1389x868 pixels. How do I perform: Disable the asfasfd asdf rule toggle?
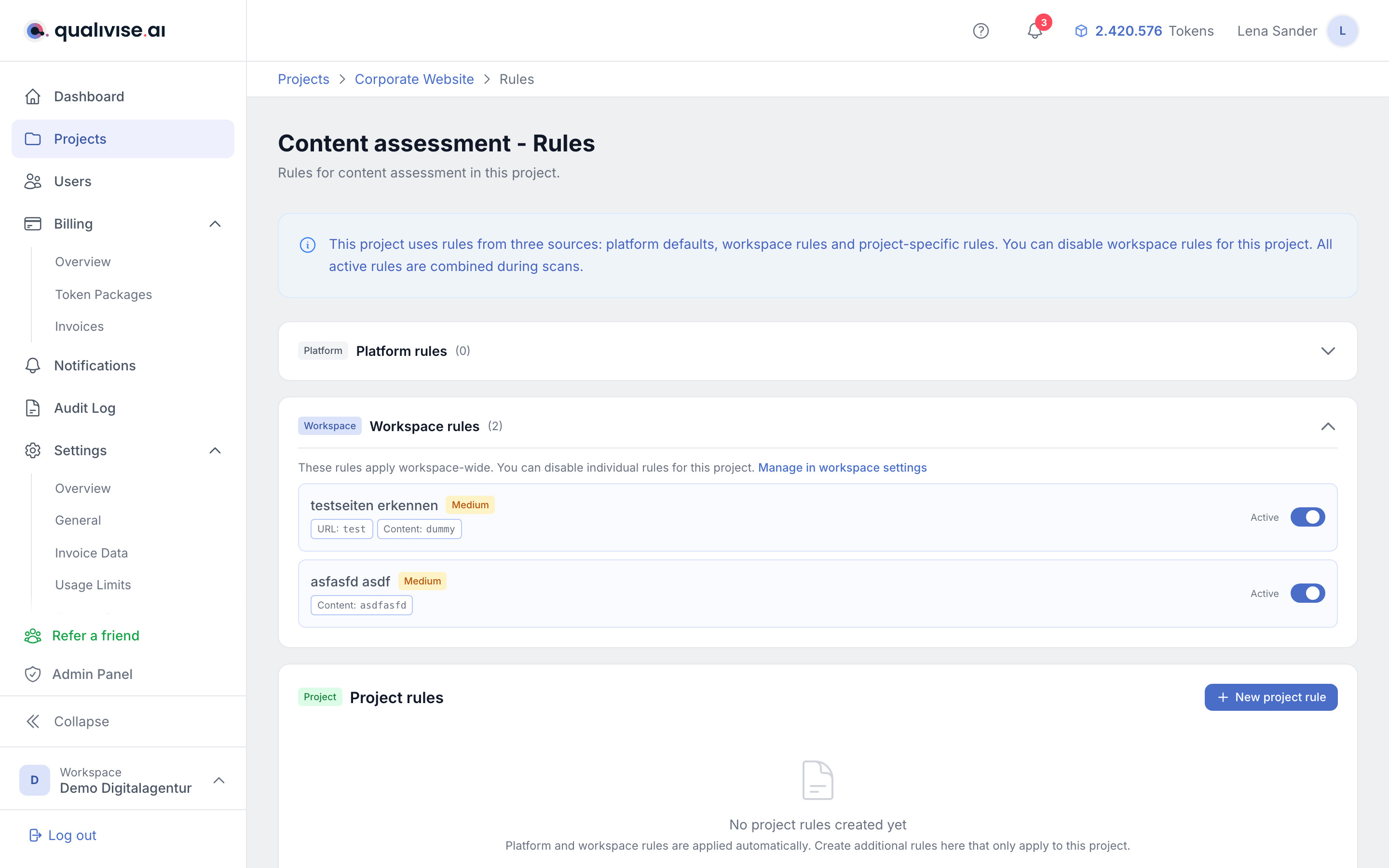pos(1307,593)
